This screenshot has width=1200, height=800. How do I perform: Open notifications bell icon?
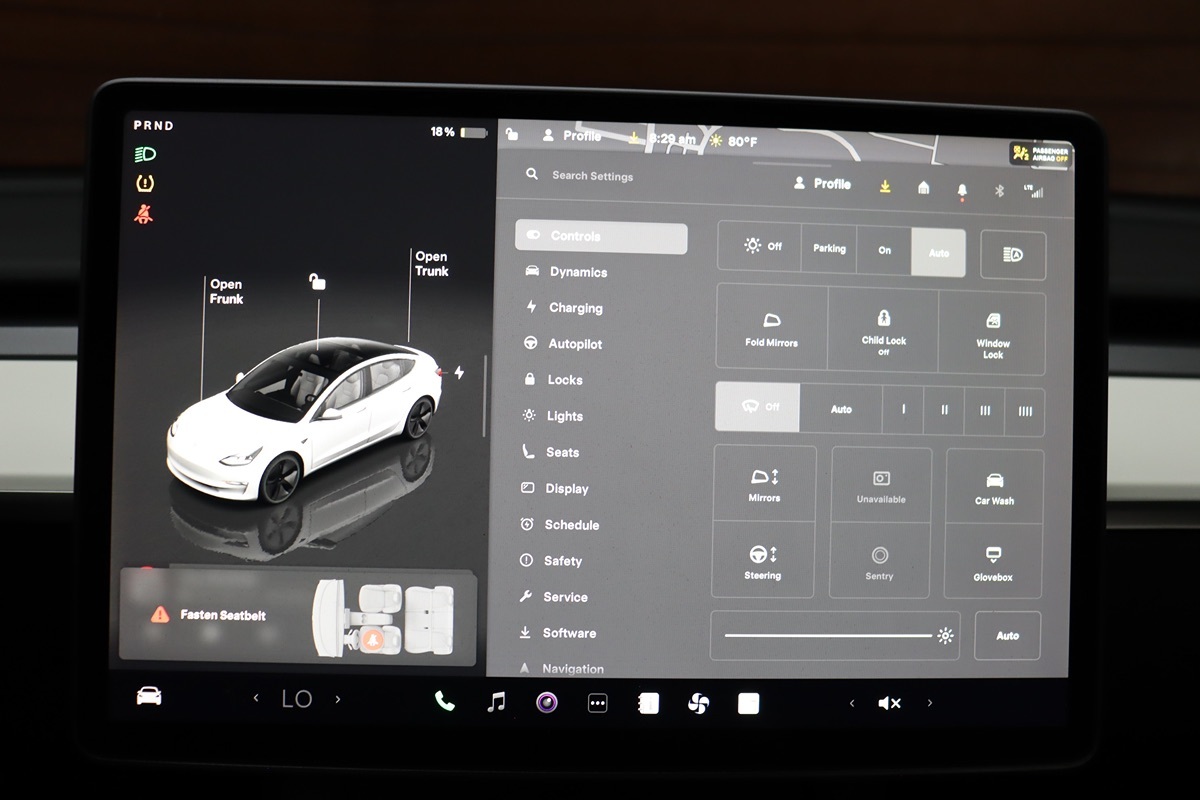point(962,189)
